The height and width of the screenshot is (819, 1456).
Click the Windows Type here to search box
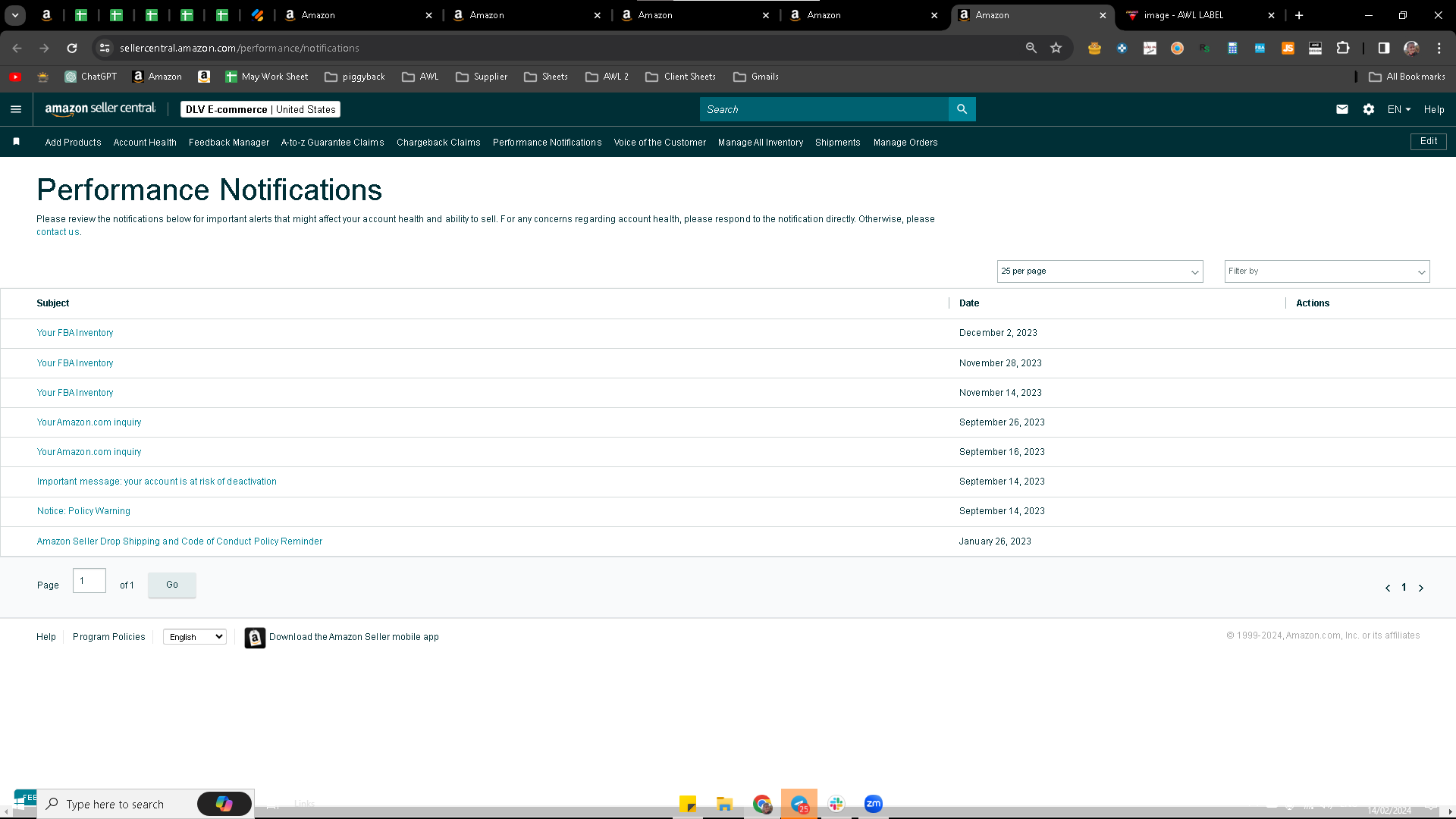(x=118, y=804)
